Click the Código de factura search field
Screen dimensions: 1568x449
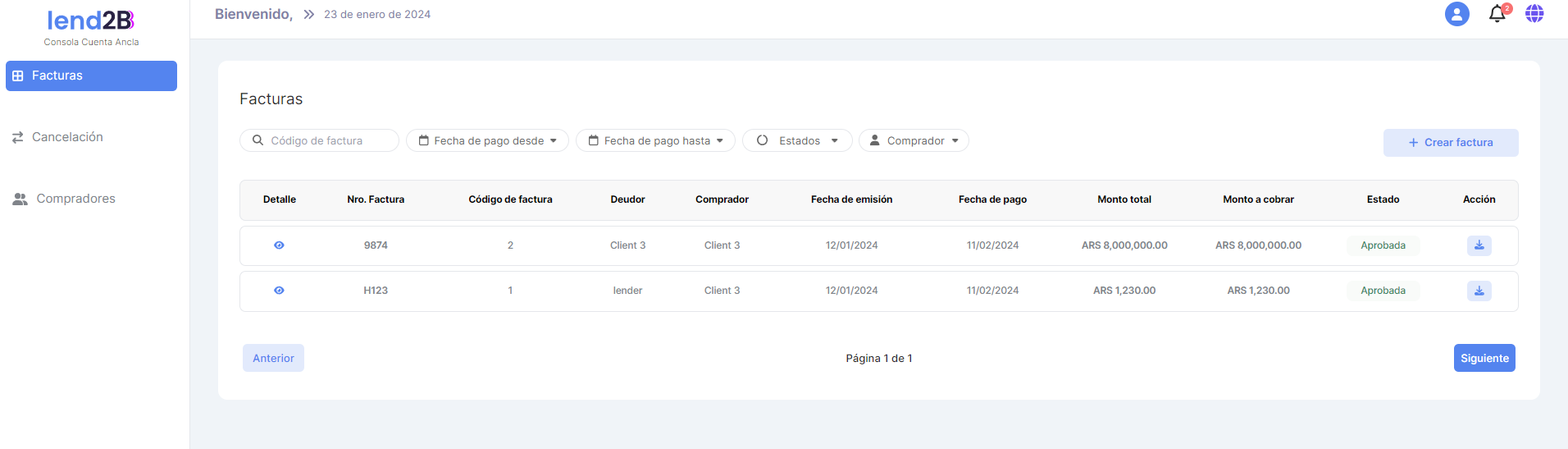(x=328, y=140)
